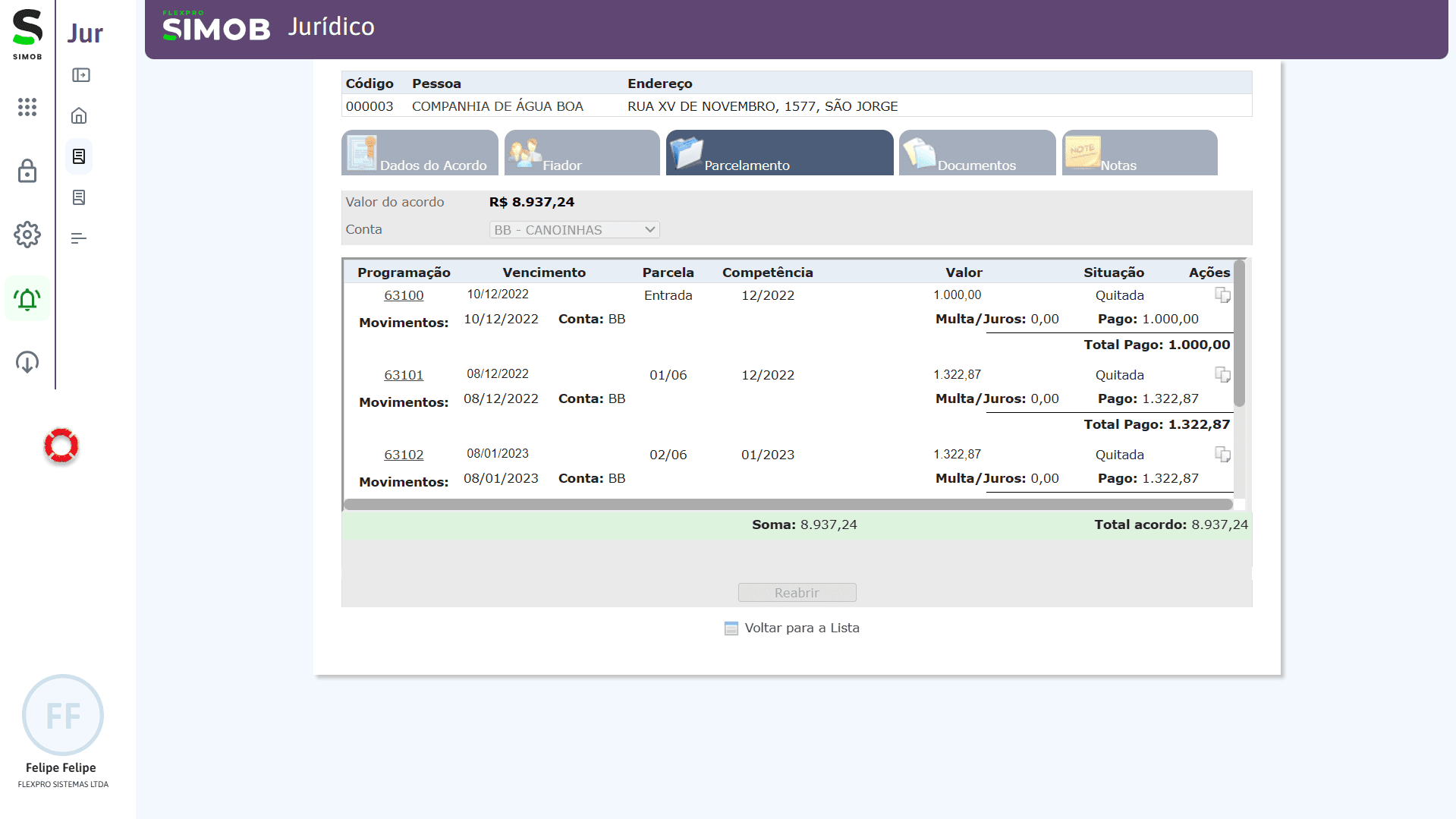Toggle the sidebar panel collapse icon
The height and width of the screenshot is (819, 1456).
80,75
